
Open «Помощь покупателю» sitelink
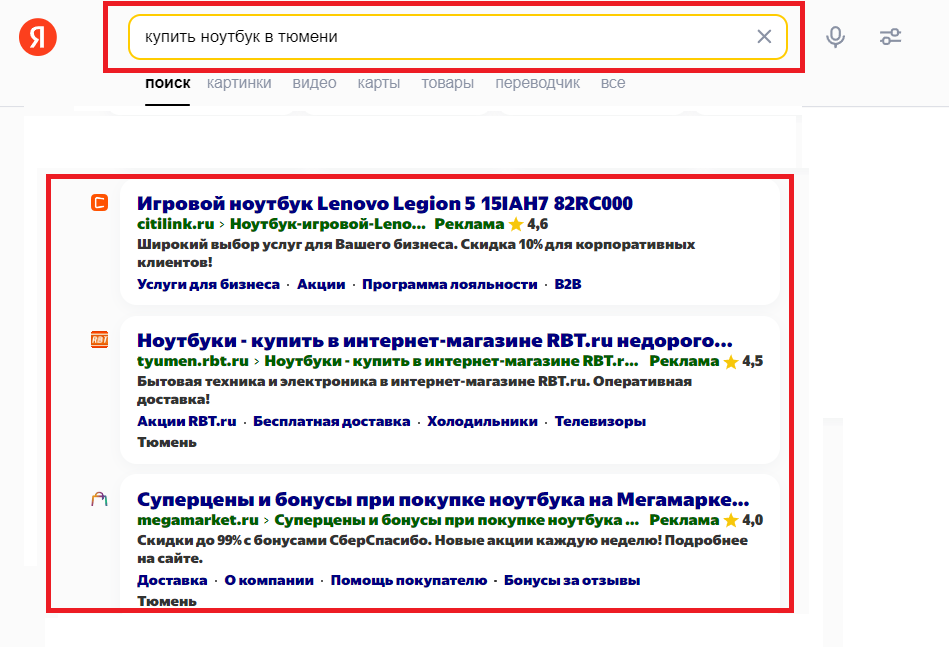click(409, 580)
